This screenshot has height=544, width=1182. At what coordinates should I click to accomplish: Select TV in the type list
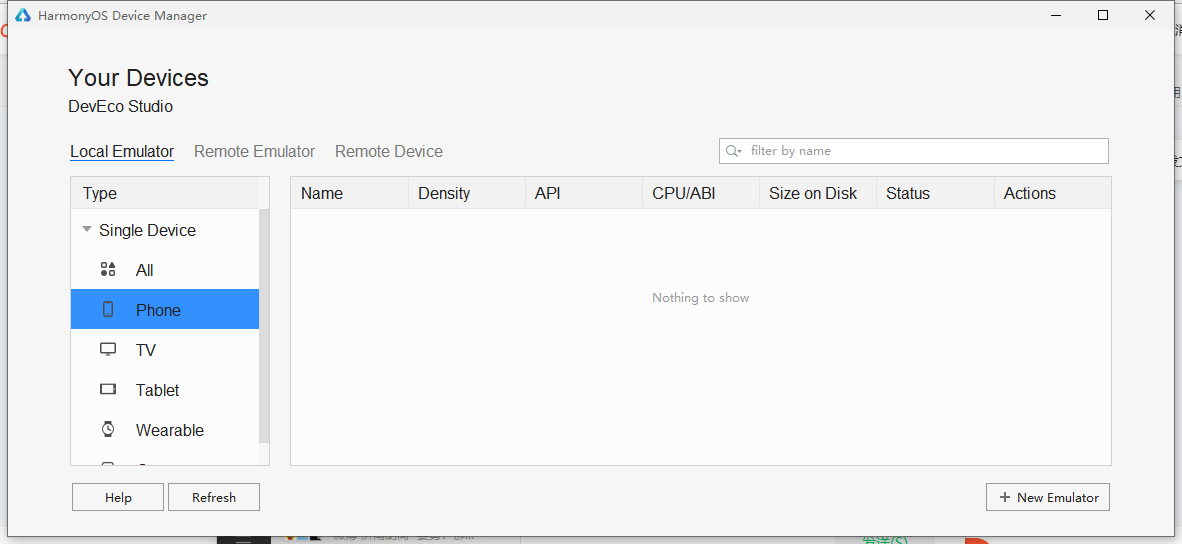(x=164, y=350)
